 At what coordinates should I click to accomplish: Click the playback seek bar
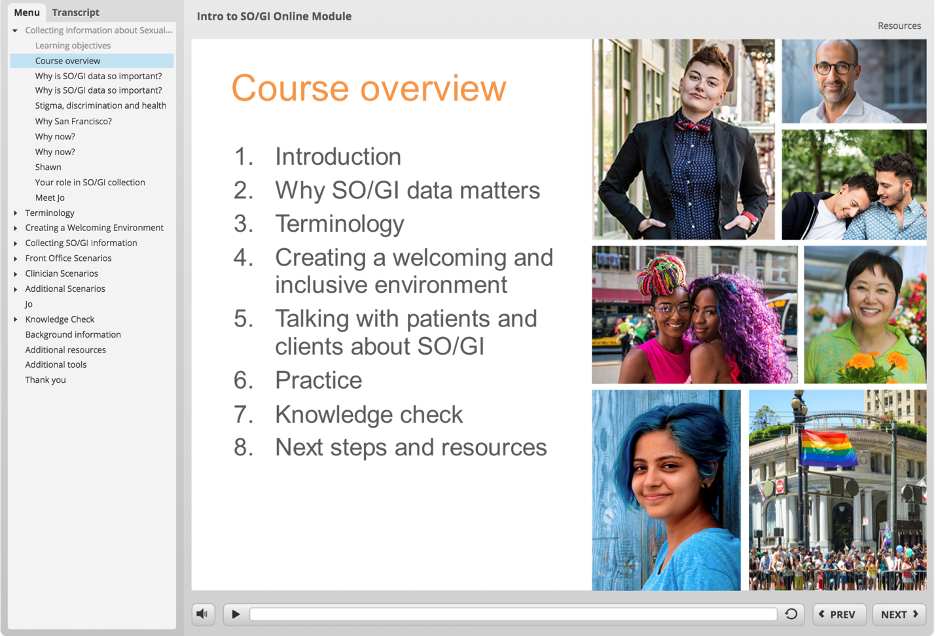pos(513,614)
